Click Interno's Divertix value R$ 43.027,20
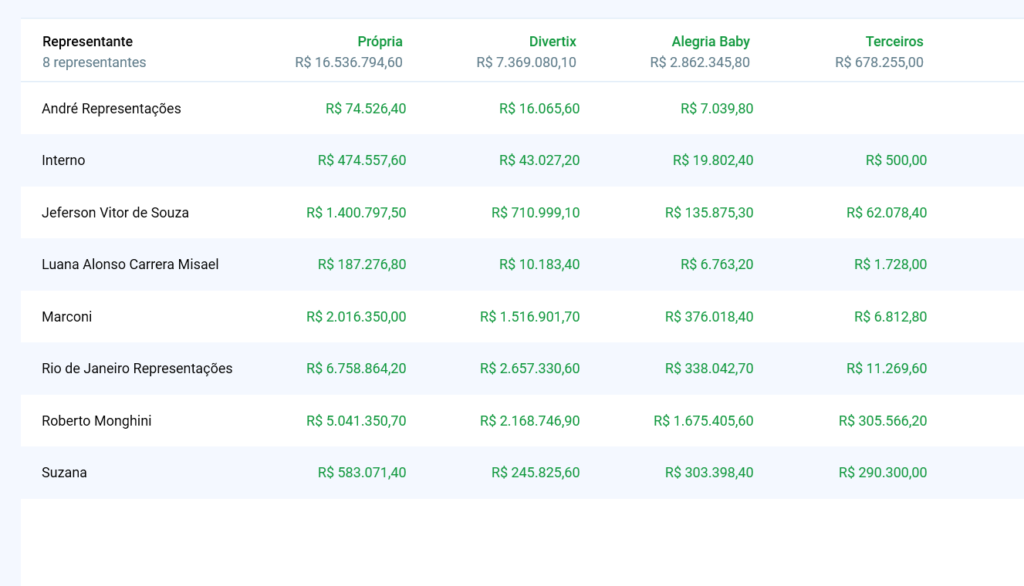1024x586 pixels. (539, 161)
